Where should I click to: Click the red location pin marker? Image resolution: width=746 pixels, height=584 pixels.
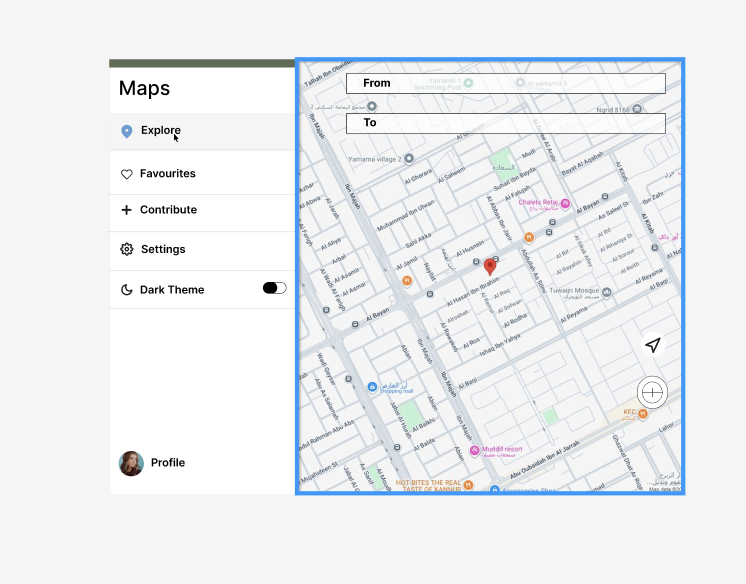pos(490,267)
